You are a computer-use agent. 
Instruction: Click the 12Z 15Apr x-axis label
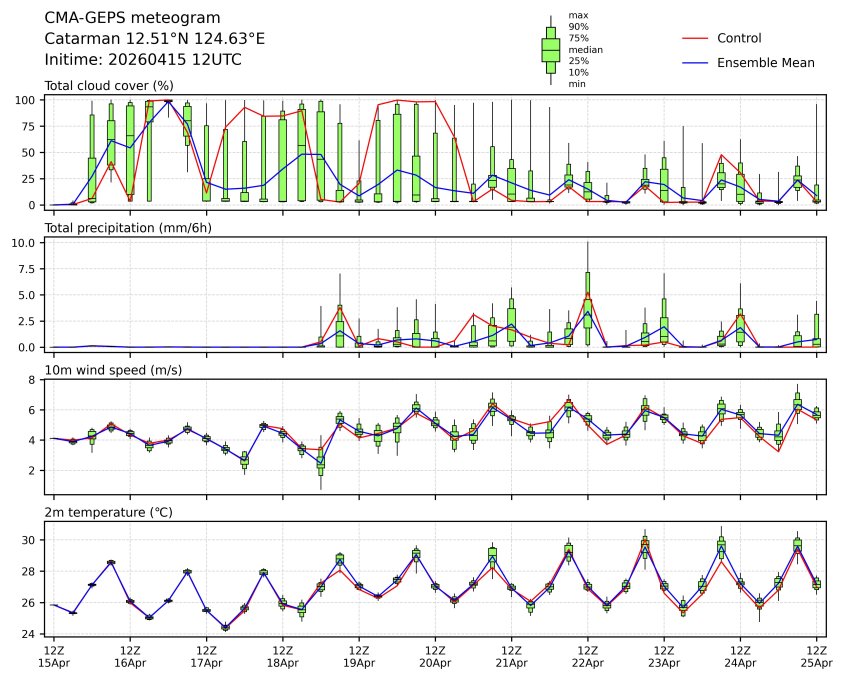click(54, 655)
